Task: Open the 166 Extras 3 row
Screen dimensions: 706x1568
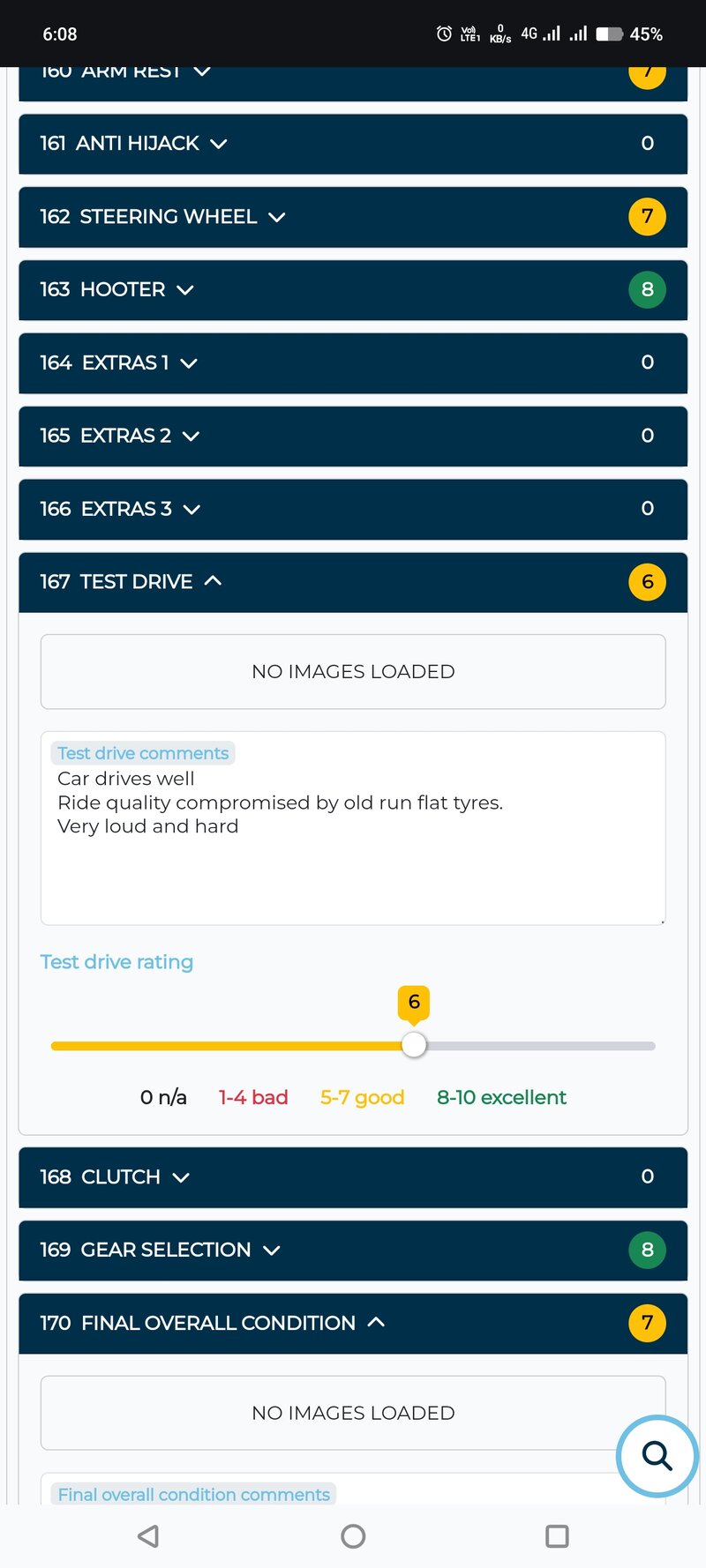Action: [x=353, y=509]
